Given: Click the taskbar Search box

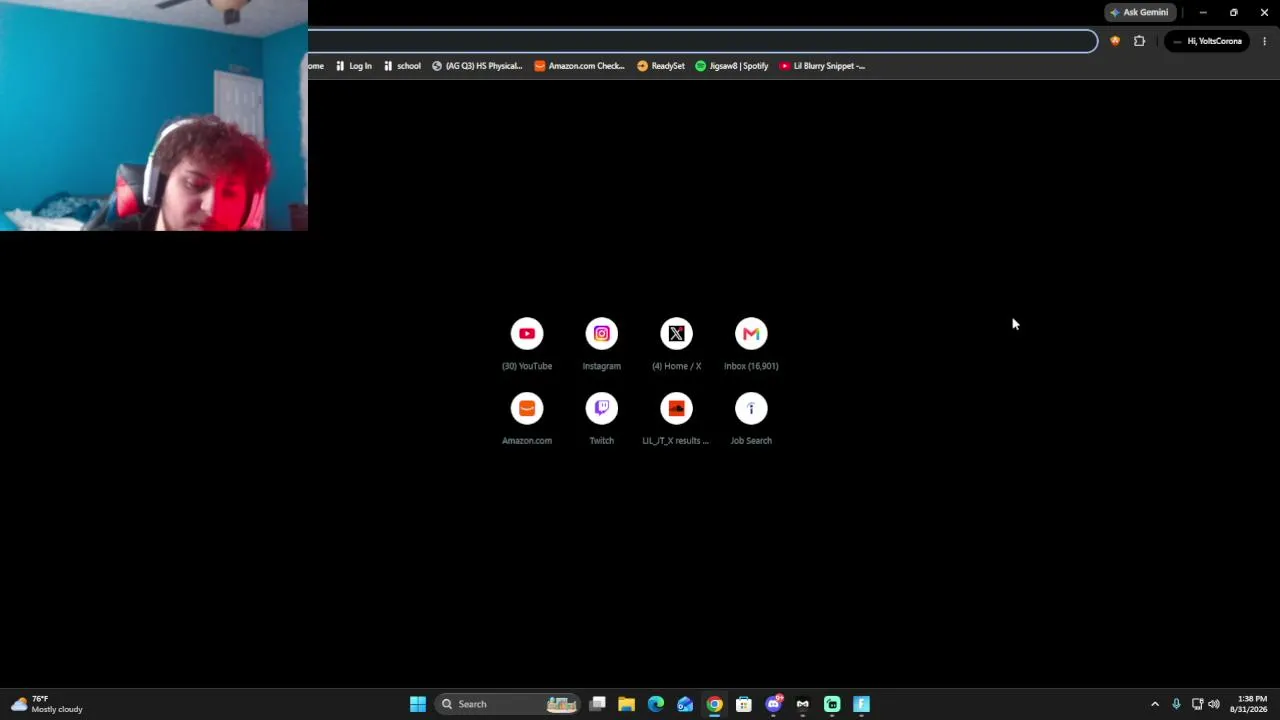Looking at the screenshot, I should 509,704.
